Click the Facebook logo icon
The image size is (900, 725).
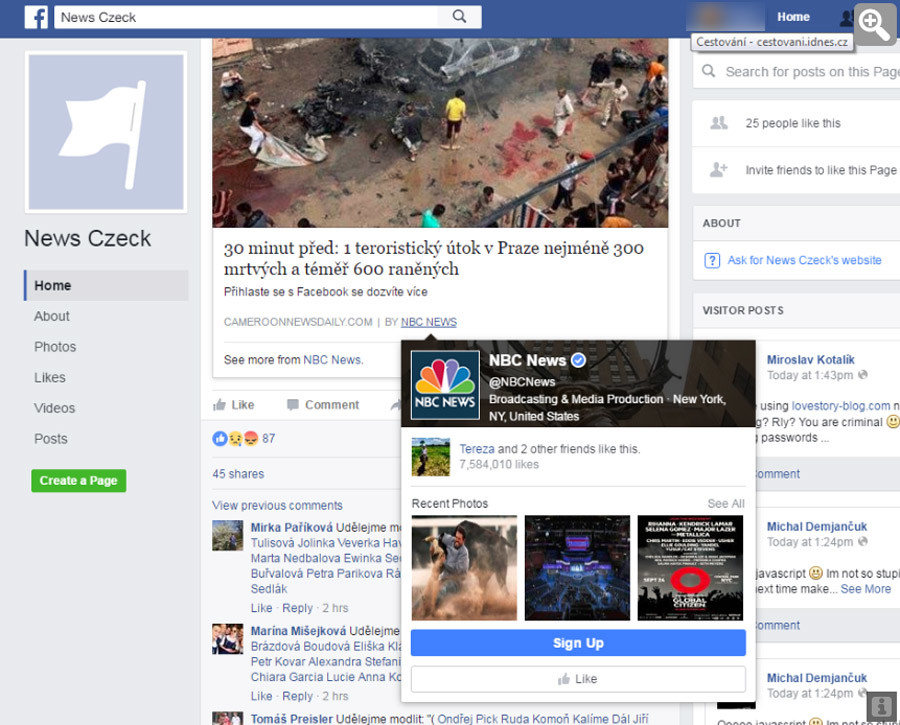[x=36, y=17]
